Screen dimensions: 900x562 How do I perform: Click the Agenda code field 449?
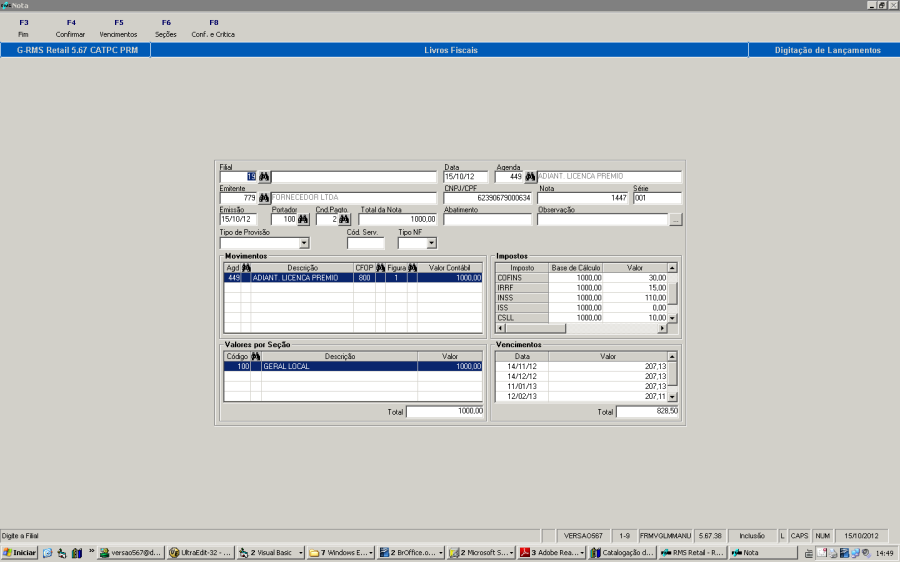(509, 177)
